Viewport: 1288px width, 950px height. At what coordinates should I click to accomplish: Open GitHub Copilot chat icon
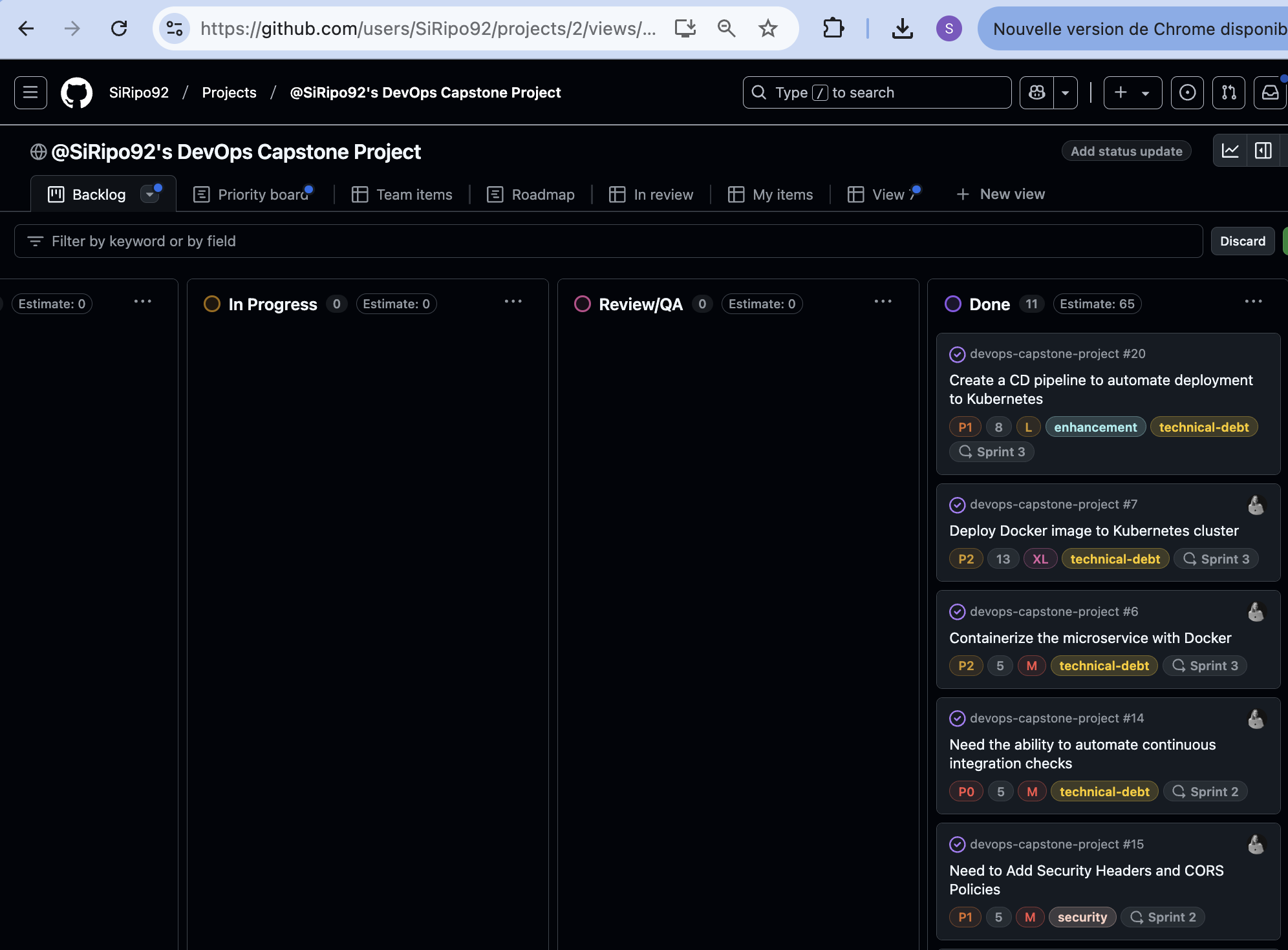1036,92
